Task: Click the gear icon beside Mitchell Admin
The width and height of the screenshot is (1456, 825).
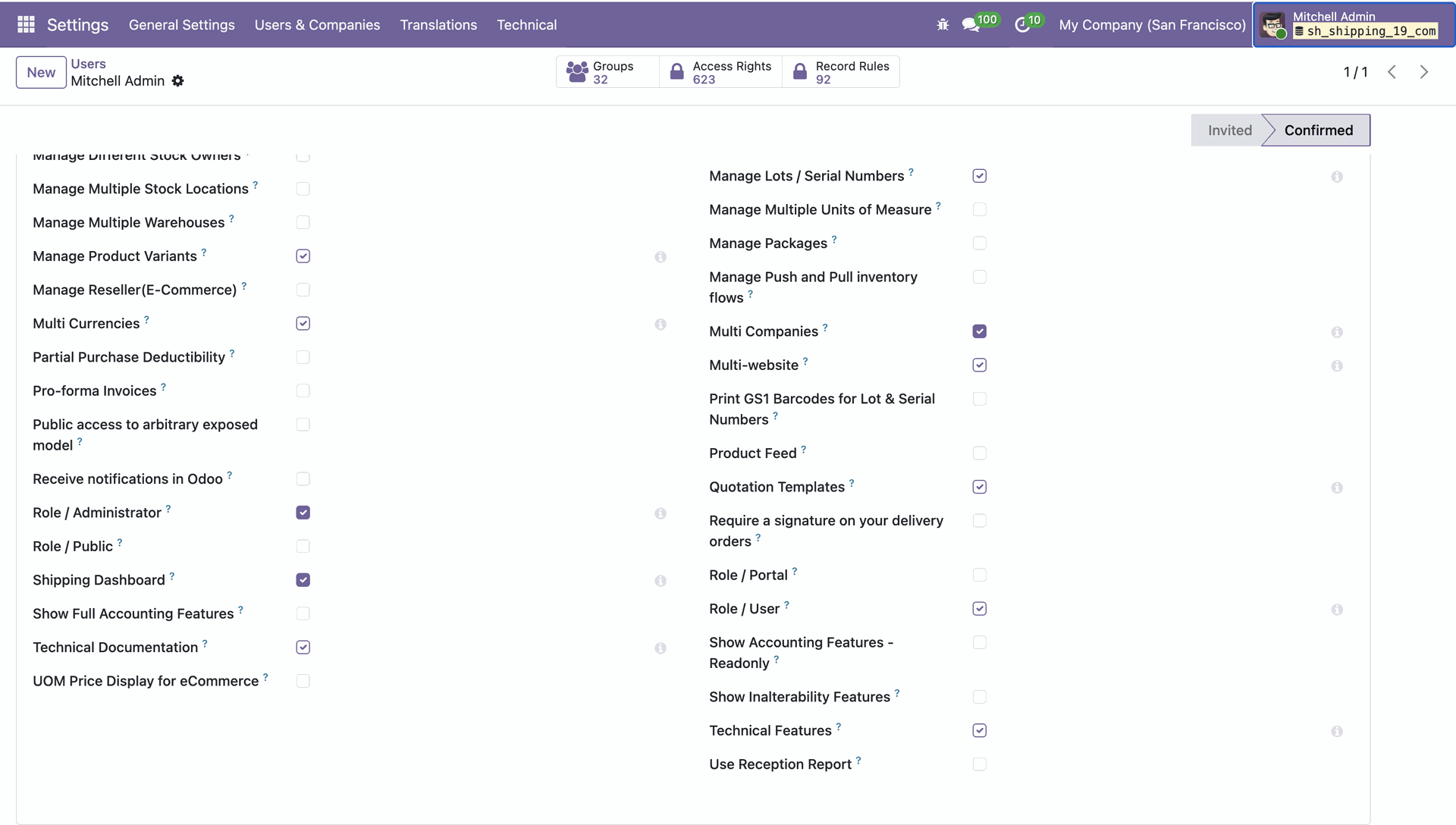Action: click(178, 81)
